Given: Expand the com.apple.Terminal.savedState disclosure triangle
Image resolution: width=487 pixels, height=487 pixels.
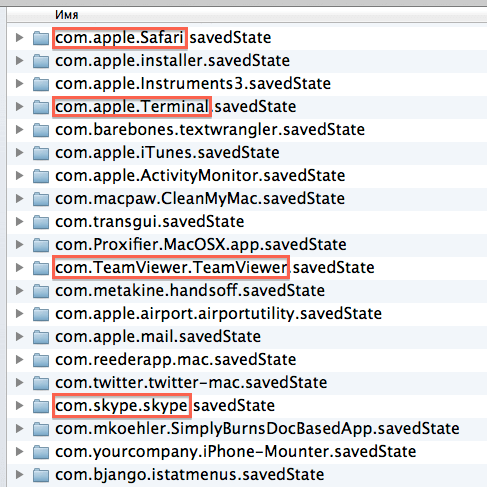Looking at the screenshot, I should 19,106.
